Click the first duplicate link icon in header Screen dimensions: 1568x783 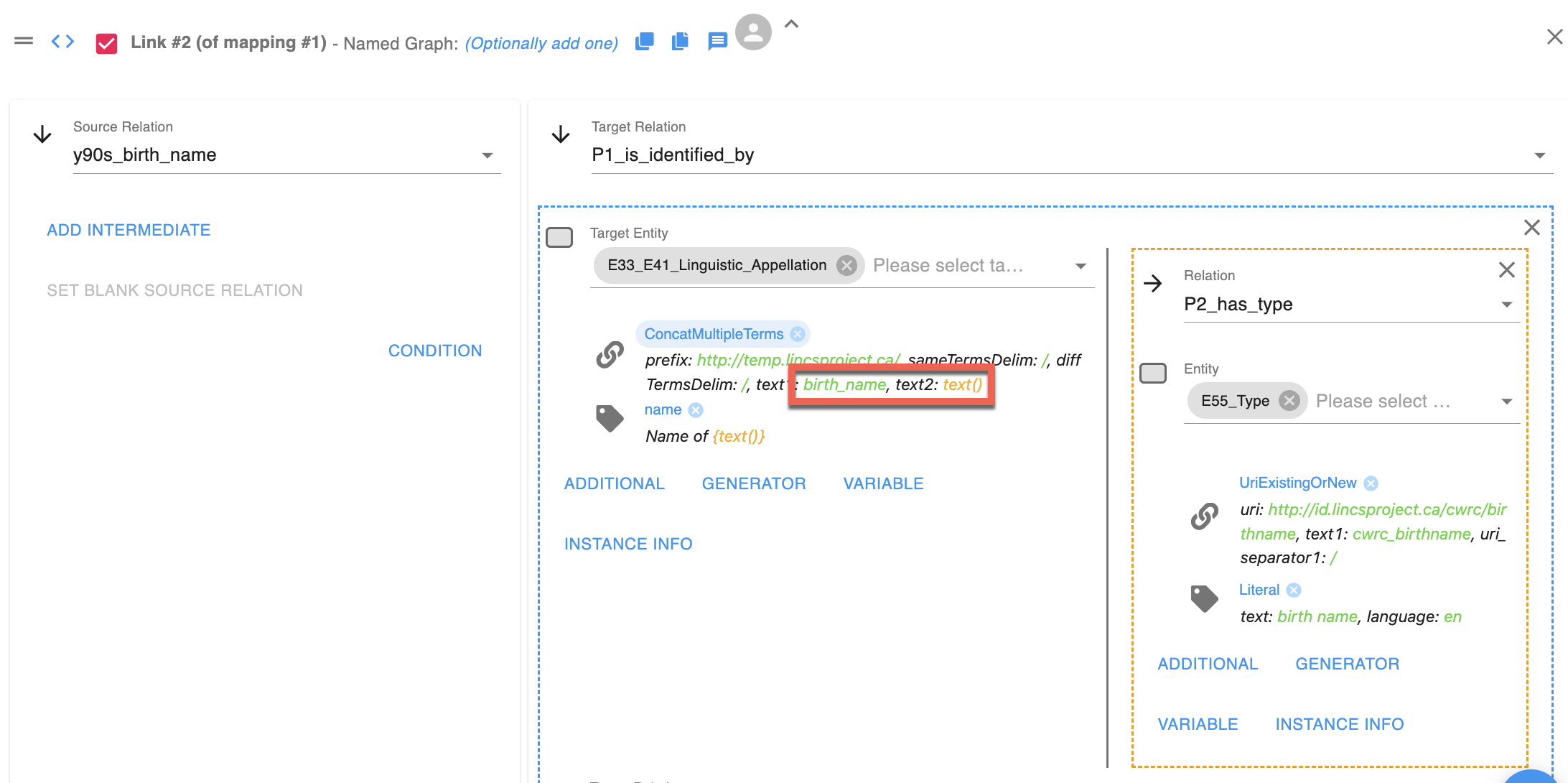[x=644, y=42]
